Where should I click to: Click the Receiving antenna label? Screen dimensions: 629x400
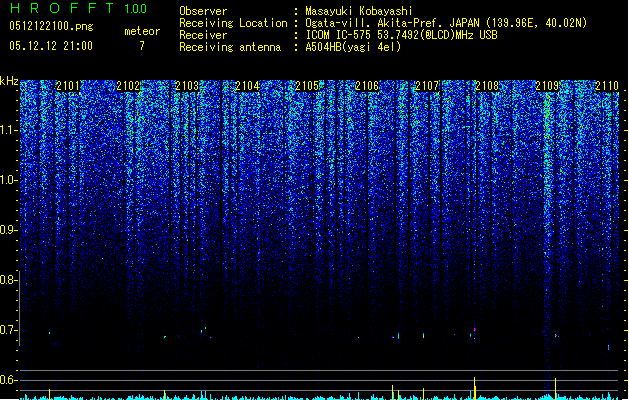230,47
